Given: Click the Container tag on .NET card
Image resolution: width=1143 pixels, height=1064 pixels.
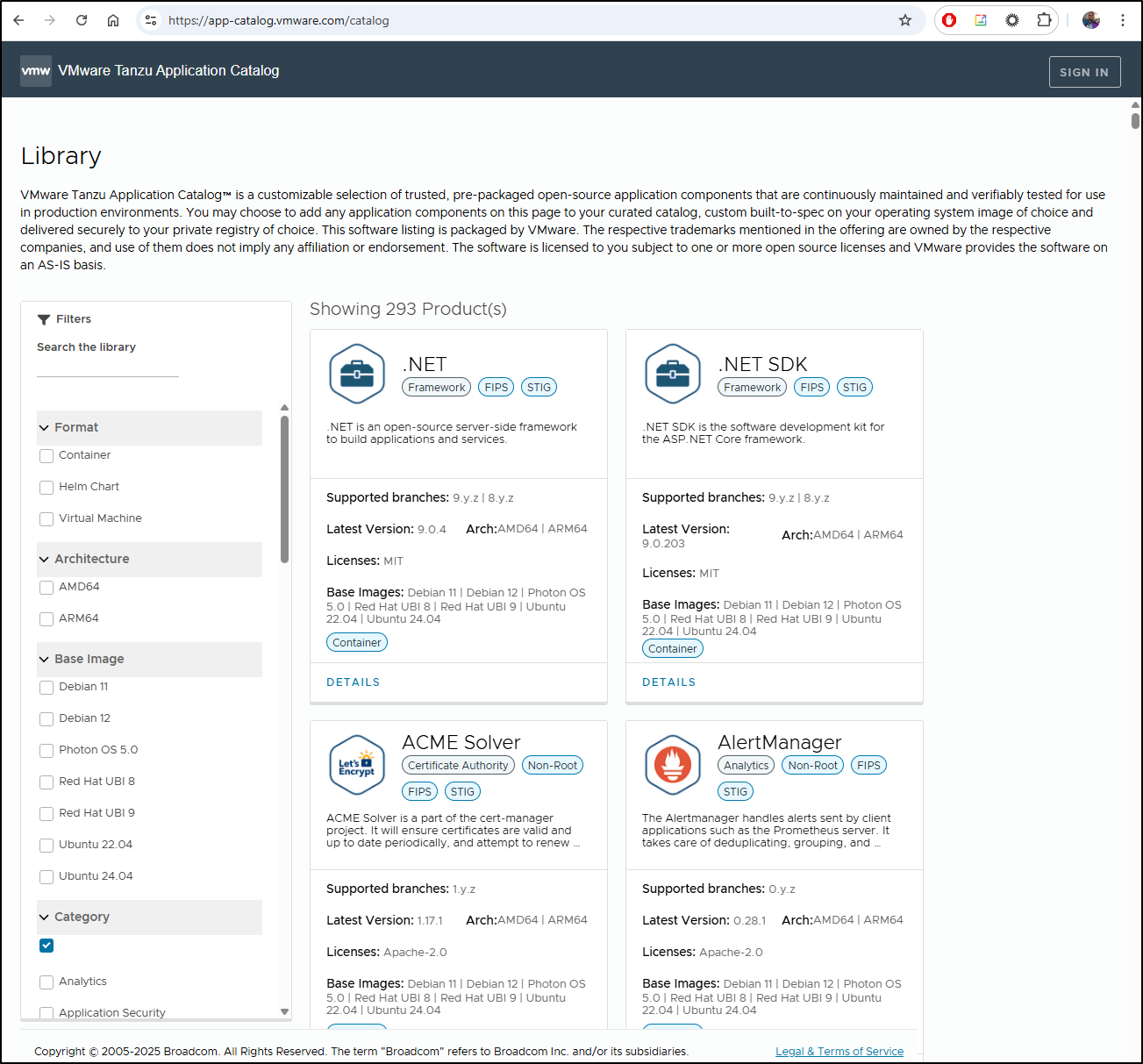Looking at the screenshot, I should (357, 643).
